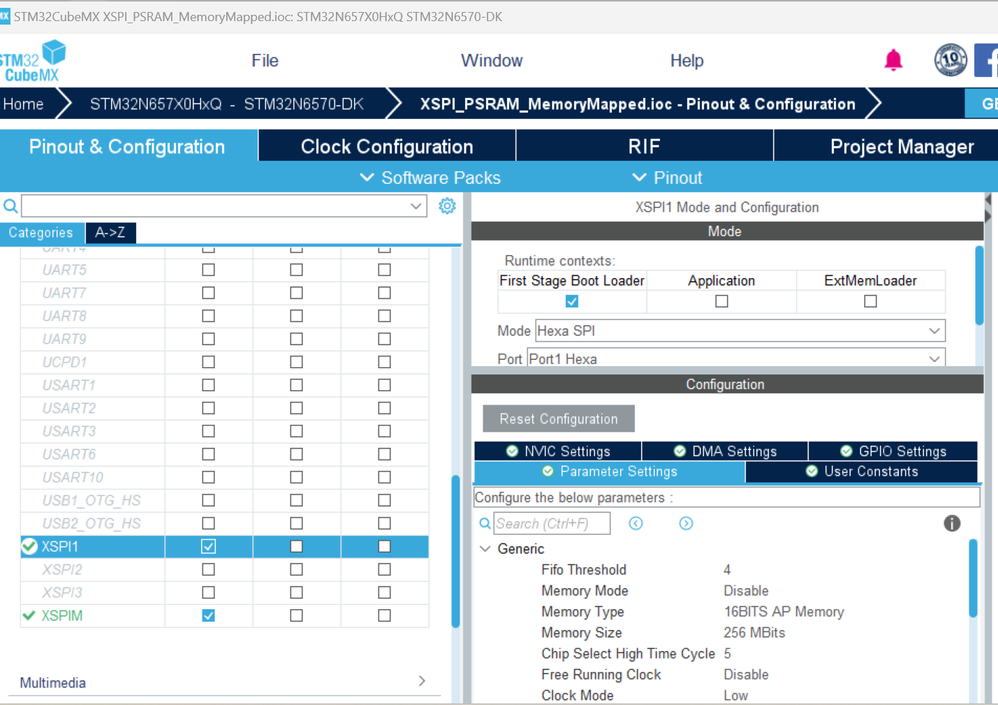Image resolution: width=998 pixels, height=705 pixels.
Task: Click Reset Configuration button
Action: coord(558,419)
